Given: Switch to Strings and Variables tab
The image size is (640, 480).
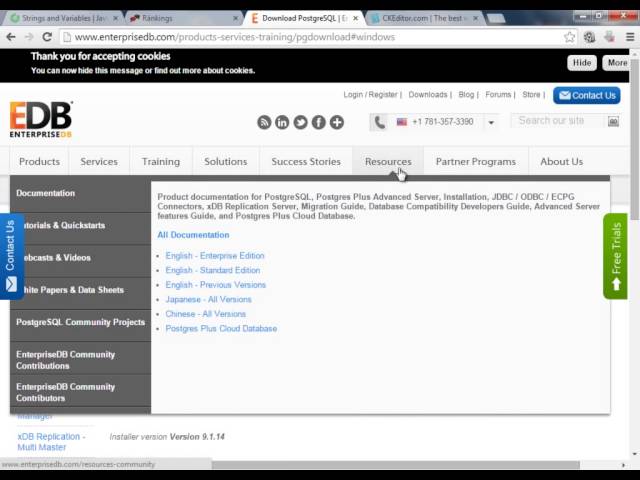Looking at the screenshot, I should 63,18.
